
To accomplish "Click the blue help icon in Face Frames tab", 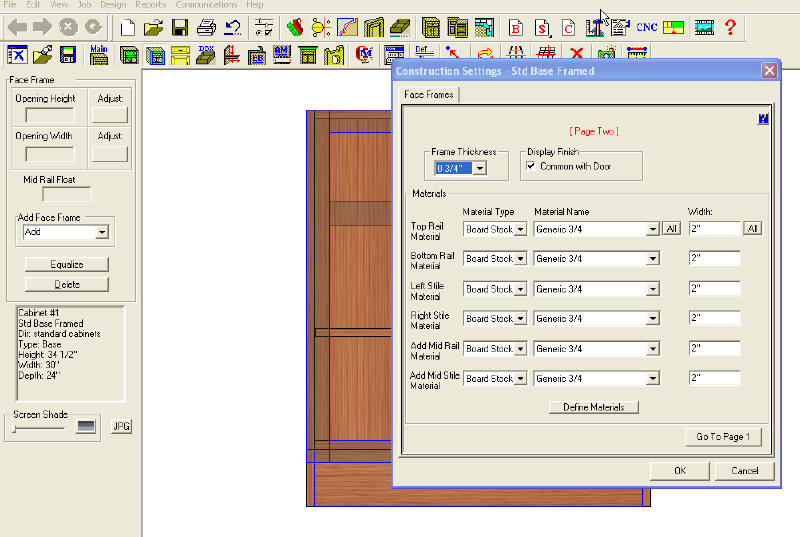I will (x=763, y=119).
